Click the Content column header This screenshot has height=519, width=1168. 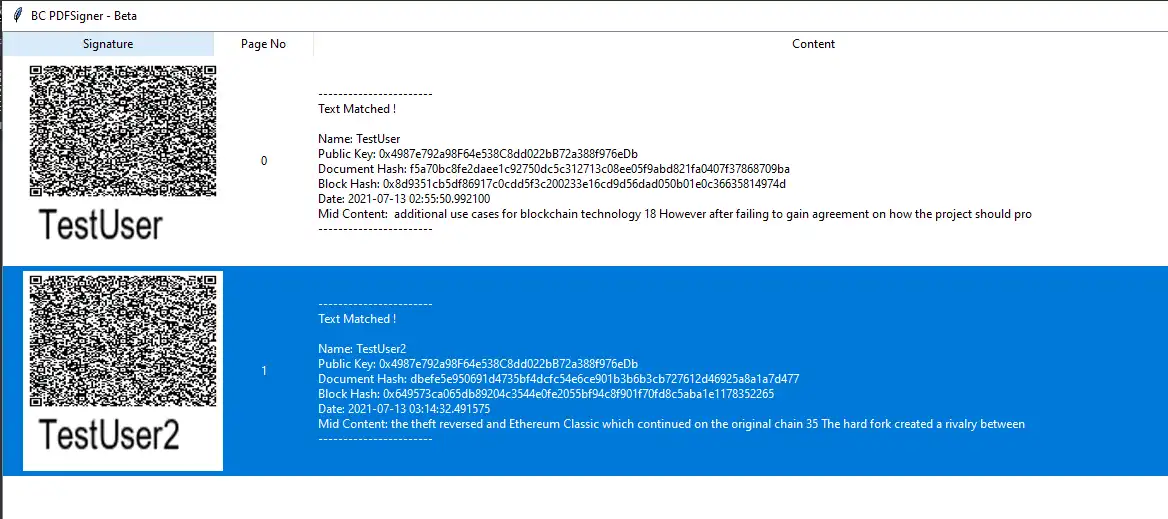pyautogui.click(x=813, y=44)
